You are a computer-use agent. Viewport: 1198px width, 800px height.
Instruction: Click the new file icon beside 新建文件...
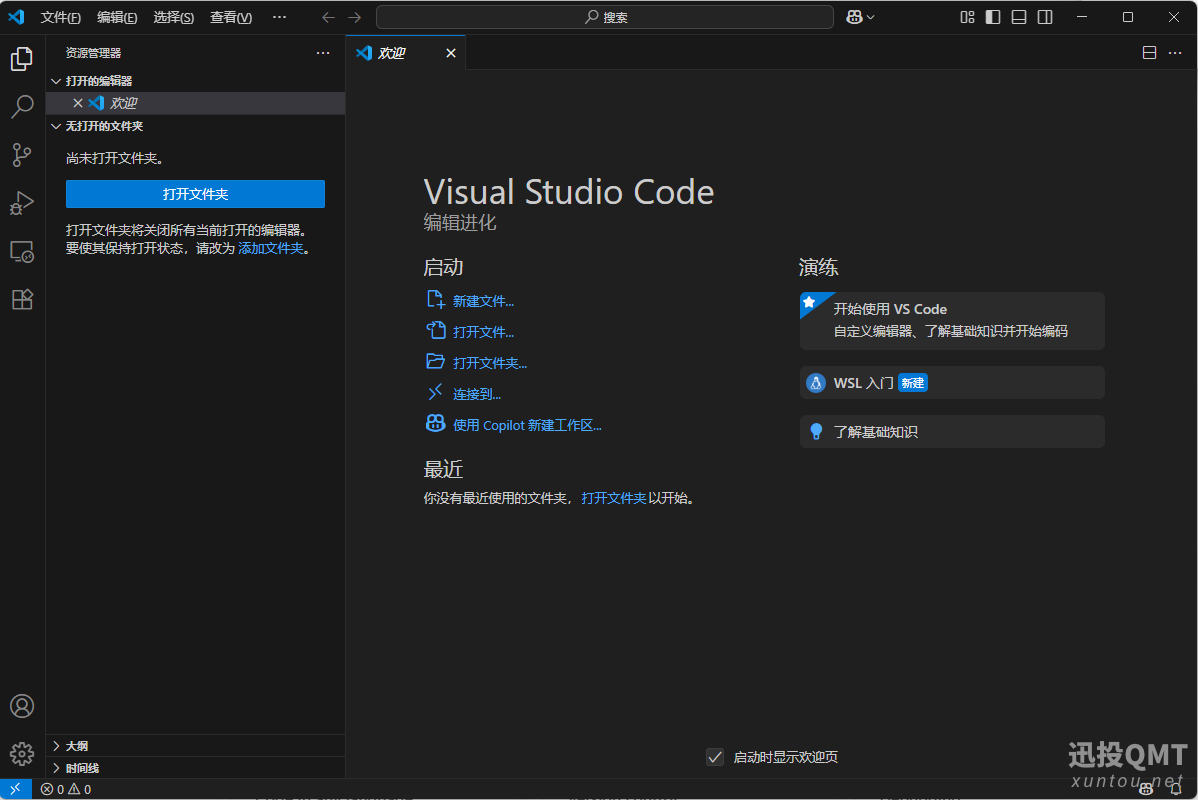coord(435,300)
